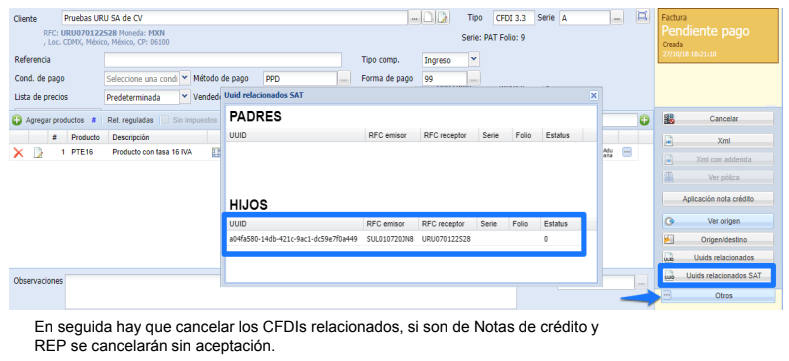Click URU070122S28 receptor cell in HIJOS

[x=446, y=239]
